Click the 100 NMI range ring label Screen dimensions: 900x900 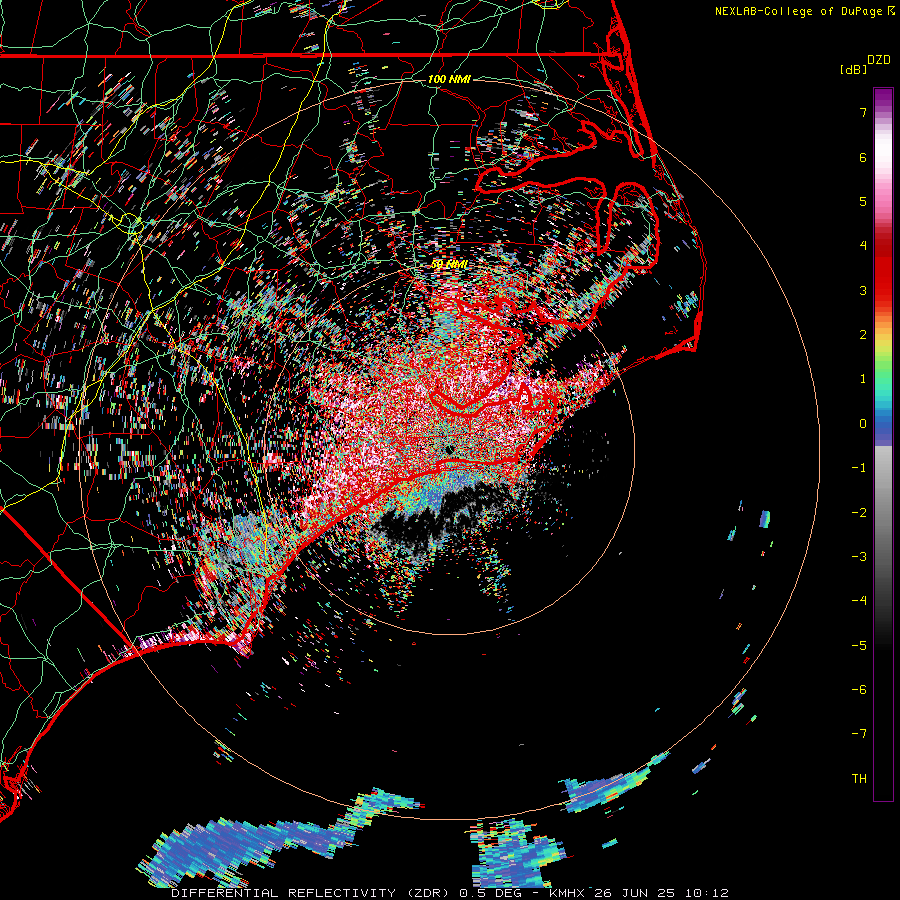449,79
